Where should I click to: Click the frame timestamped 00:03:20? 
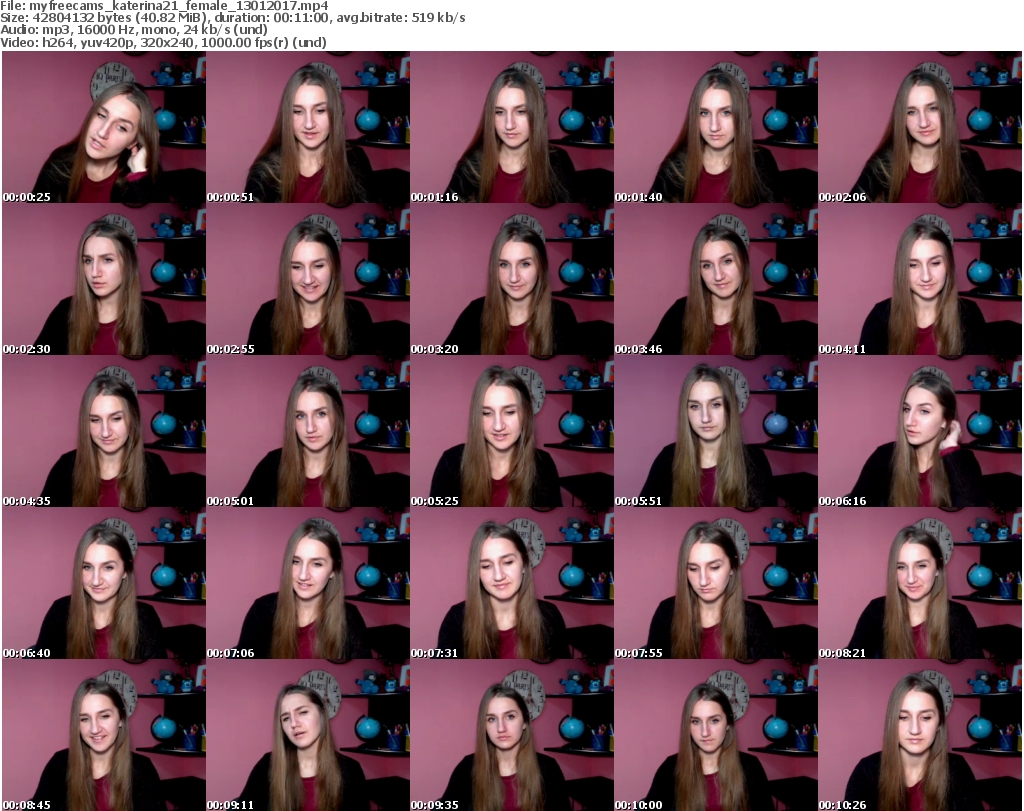click(511, 279)
